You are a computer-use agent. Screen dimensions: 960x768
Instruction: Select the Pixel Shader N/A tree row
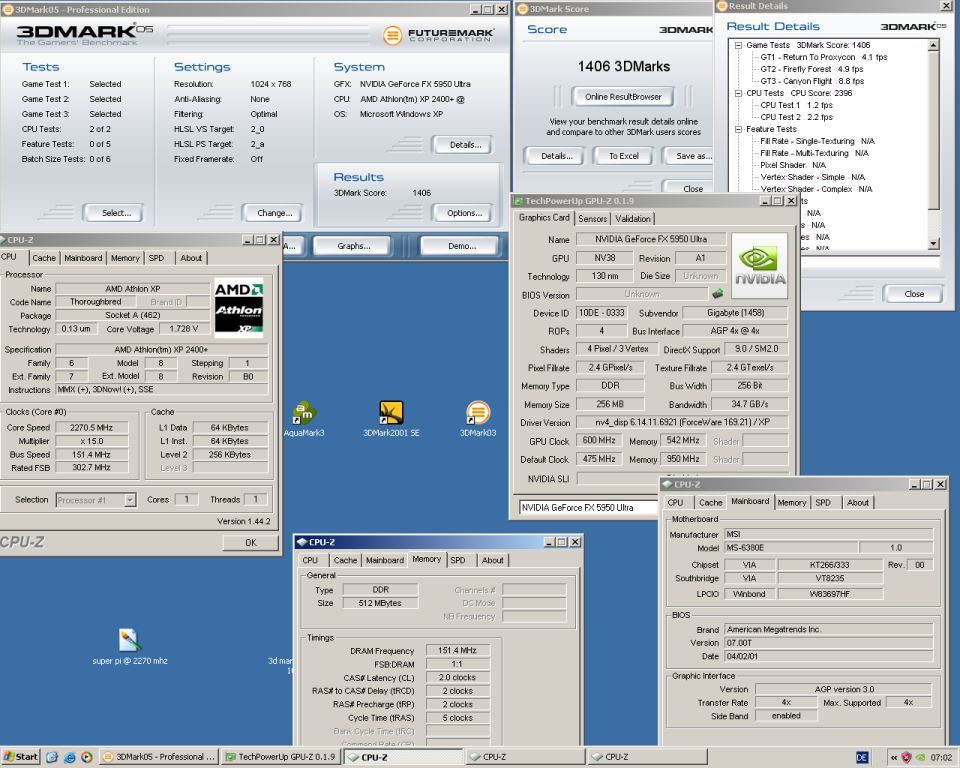click(793, 165)
